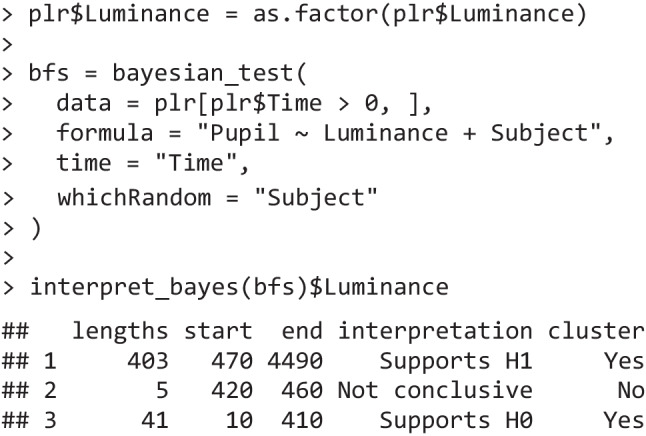Click the Supports H0 value in row 3
646x436 pixels.
[456, 421]
